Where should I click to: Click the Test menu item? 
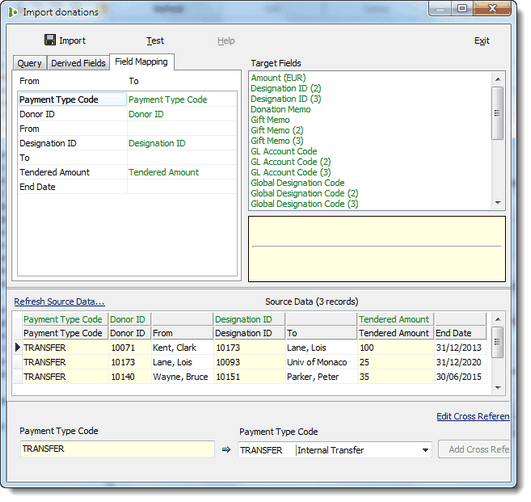(x=155, y=41)
